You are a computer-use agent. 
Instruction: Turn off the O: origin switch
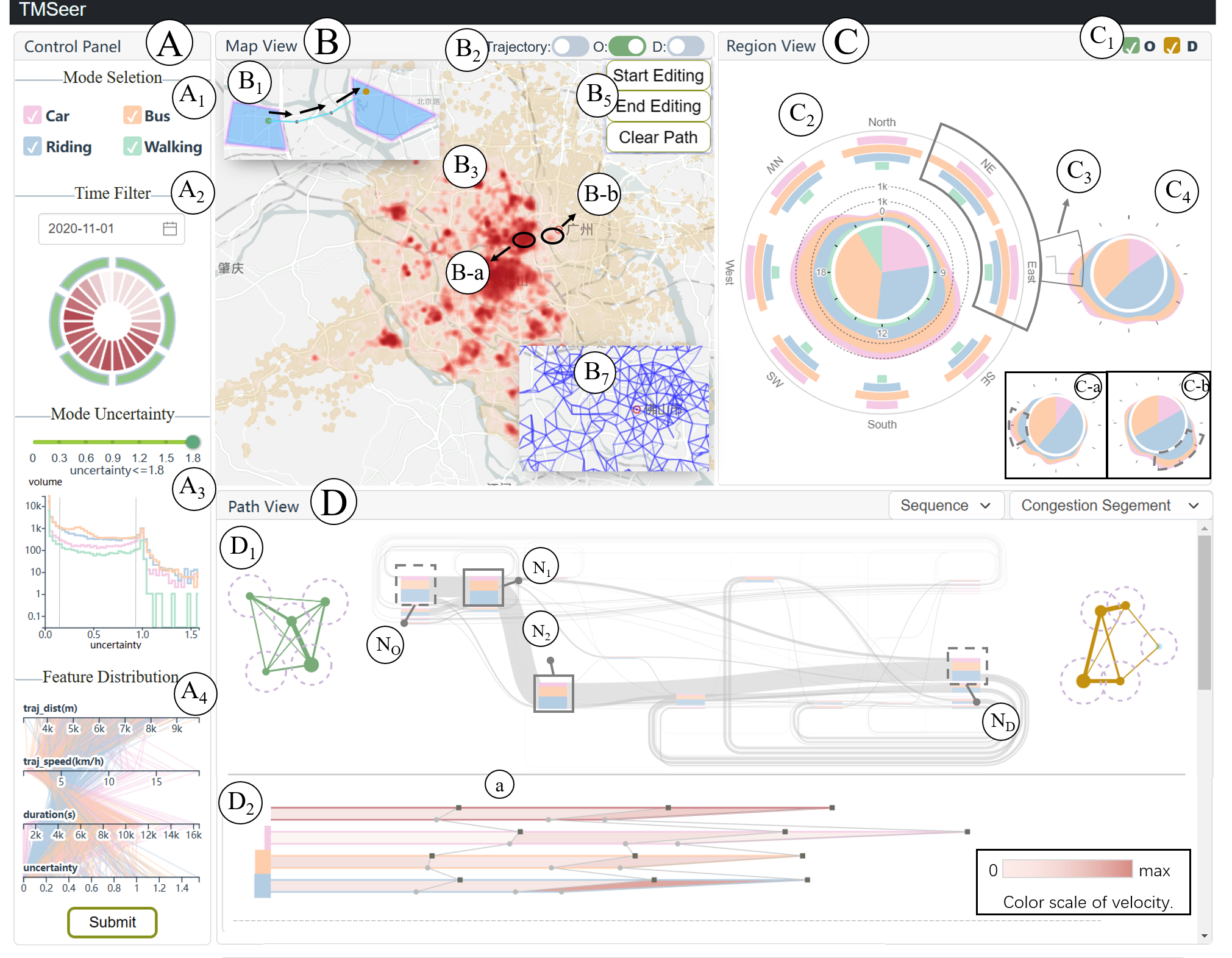(627, 46)
